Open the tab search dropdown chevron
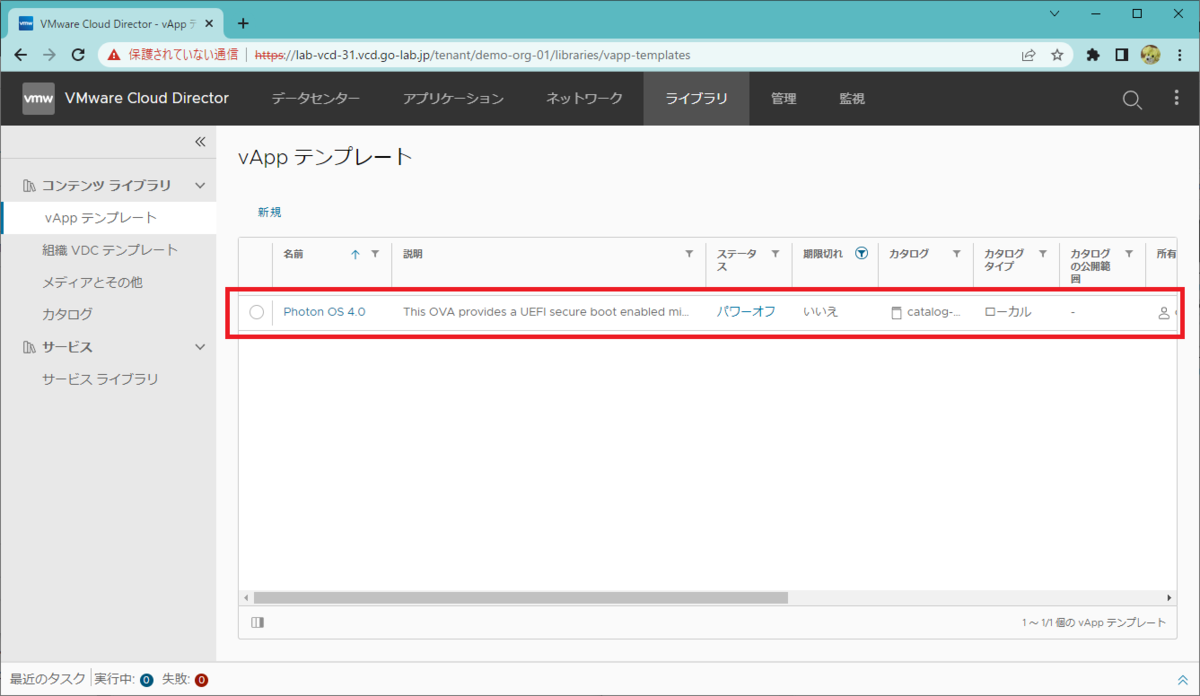The height and width of the screenshot is (696, 1200). 1054,14
